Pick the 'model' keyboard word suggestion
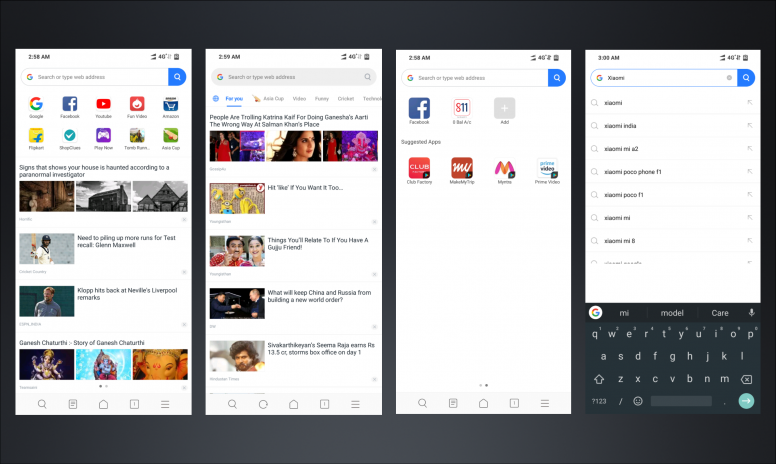This screenshot has width=776, height=464. click(x=672, y=313)
